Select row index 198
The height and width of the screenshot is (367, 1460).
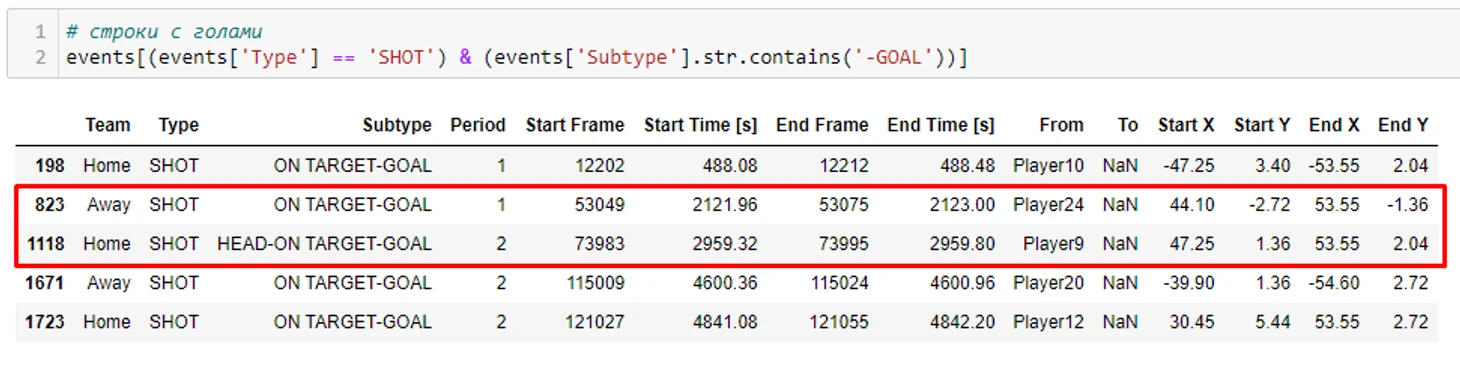(49, 166)
